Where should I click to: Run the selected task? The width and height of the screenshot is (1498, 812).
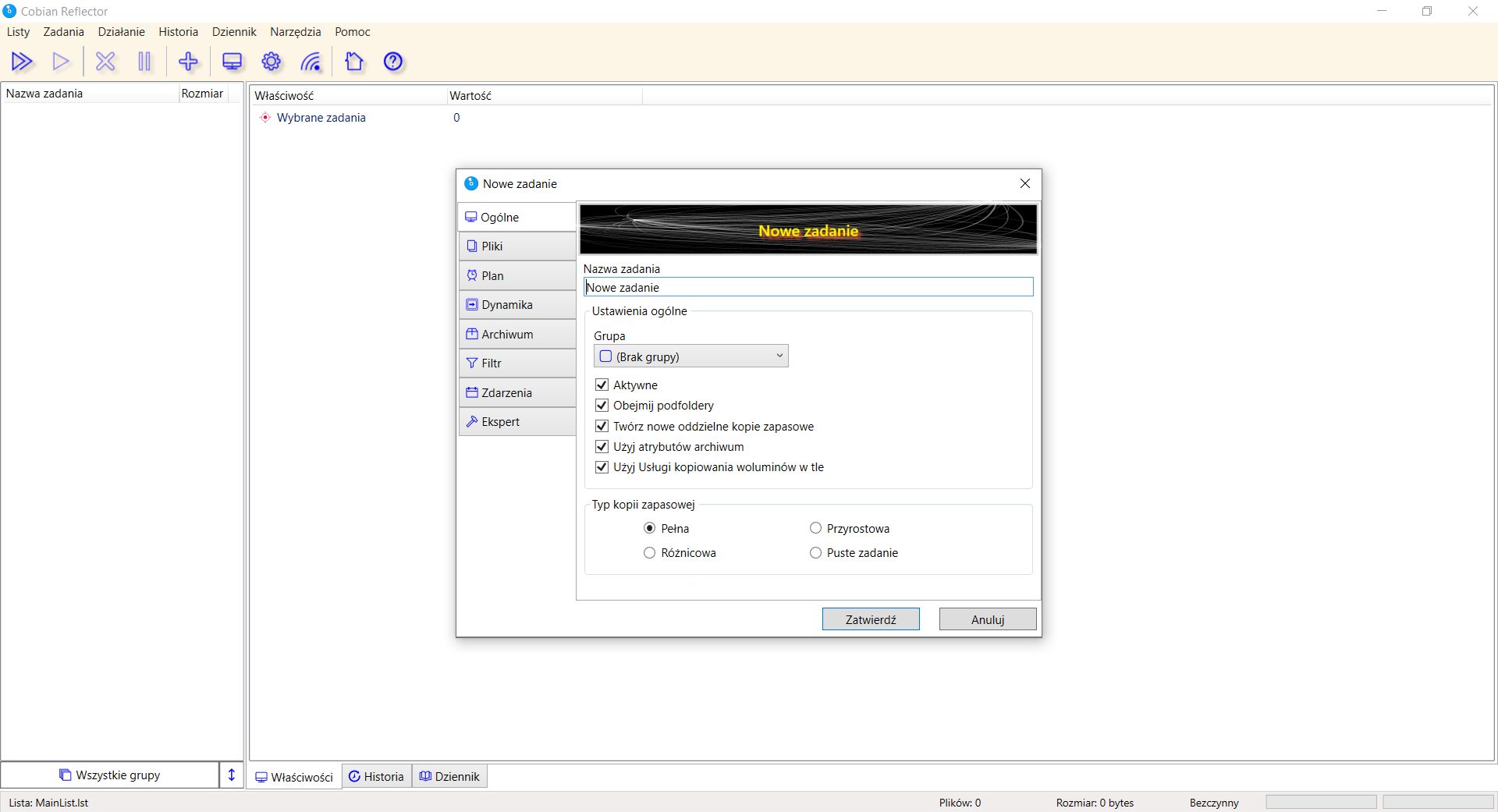[62, 62]
